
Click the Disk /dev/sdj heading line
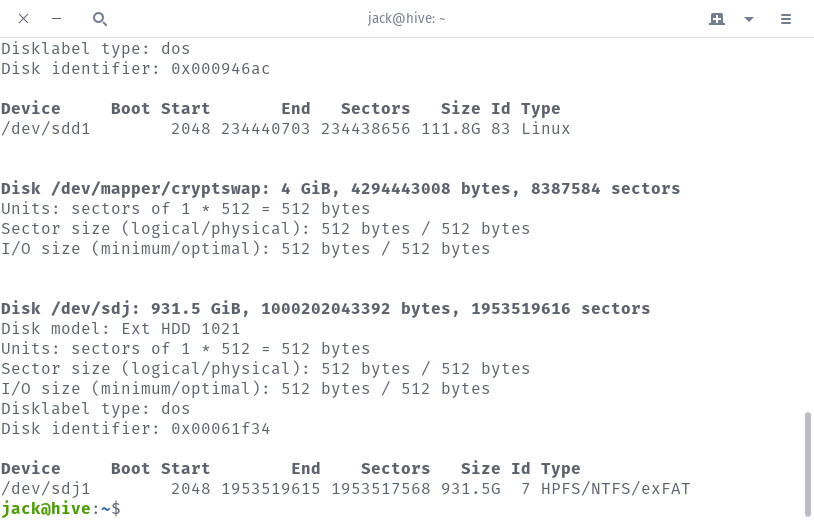[x=325, y=309]
